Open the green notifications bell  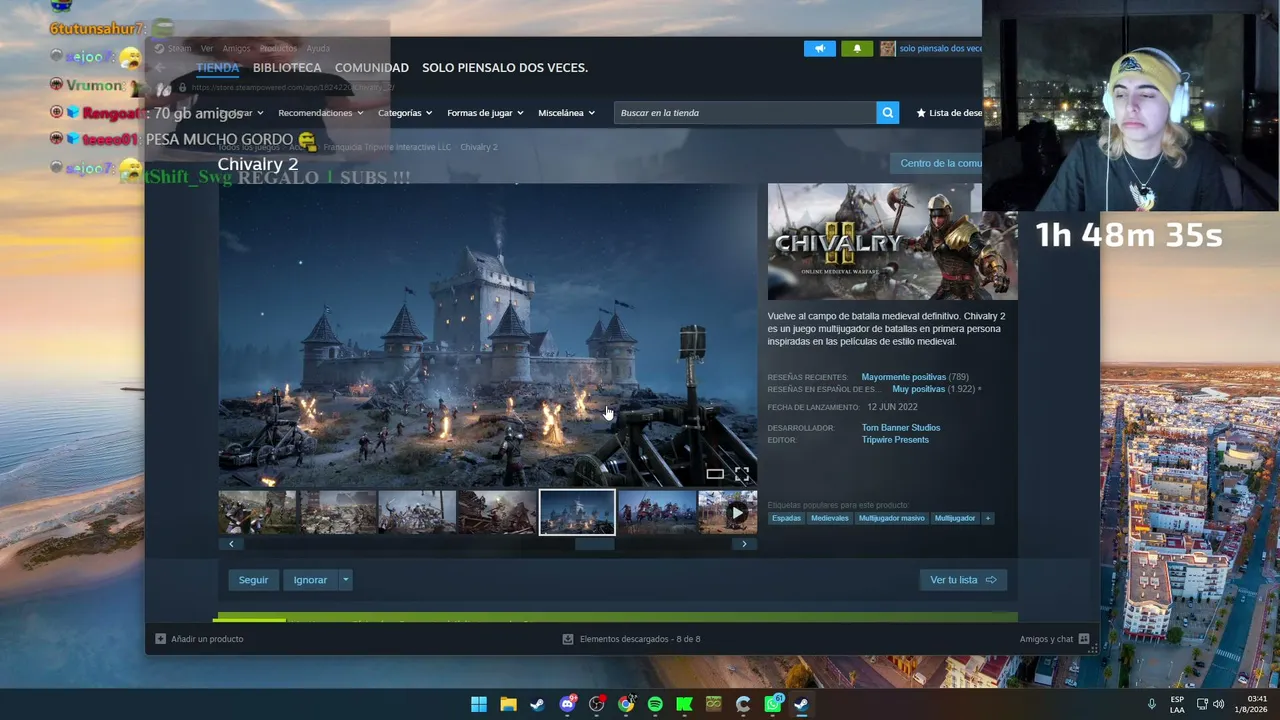(x=857, y=48)
